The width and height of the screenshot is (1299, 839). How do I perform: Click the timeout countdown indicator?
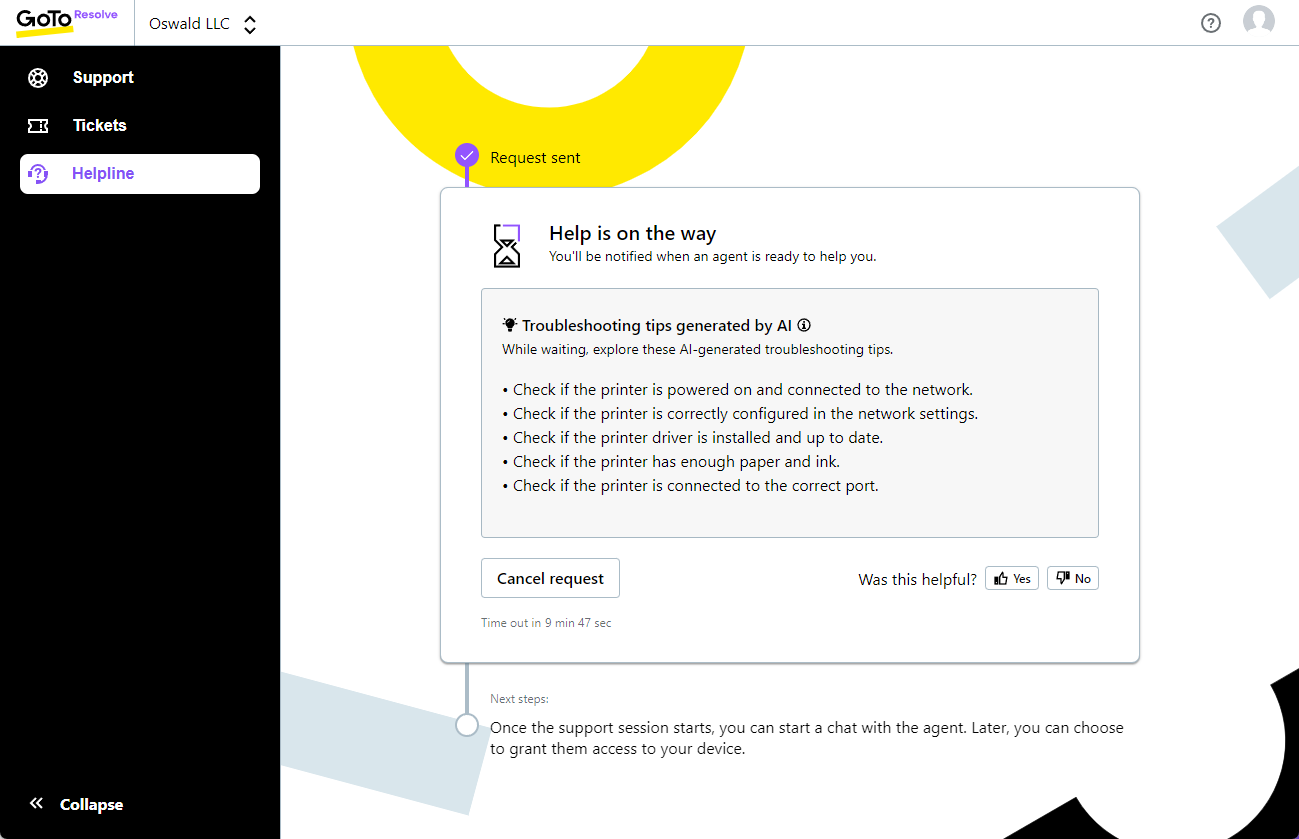point(546,622)
